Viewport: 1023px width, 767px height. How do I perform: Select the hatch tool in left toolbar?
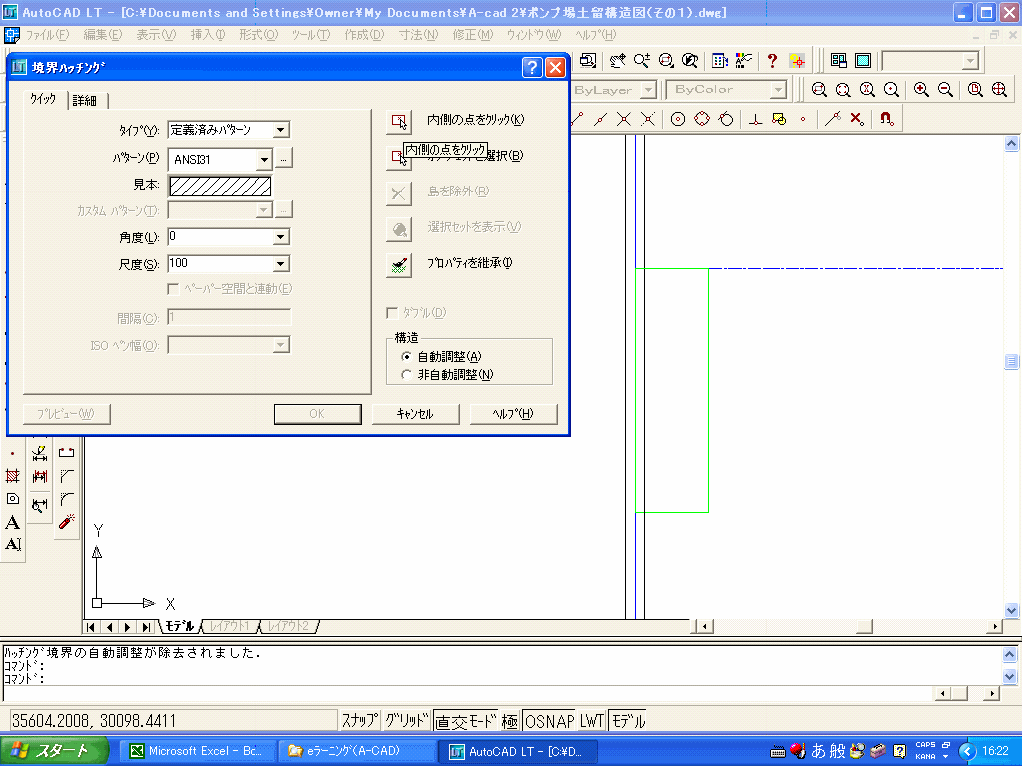tap(12, 476)
